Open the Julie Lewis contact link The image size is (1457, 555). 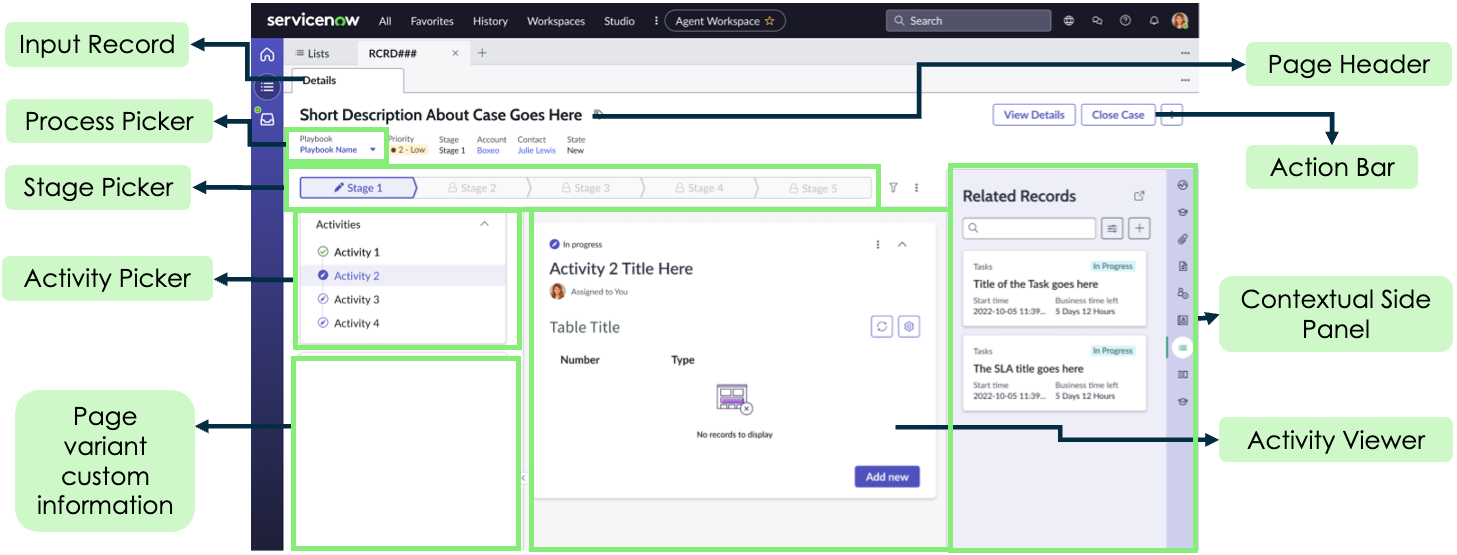point(536,150)
